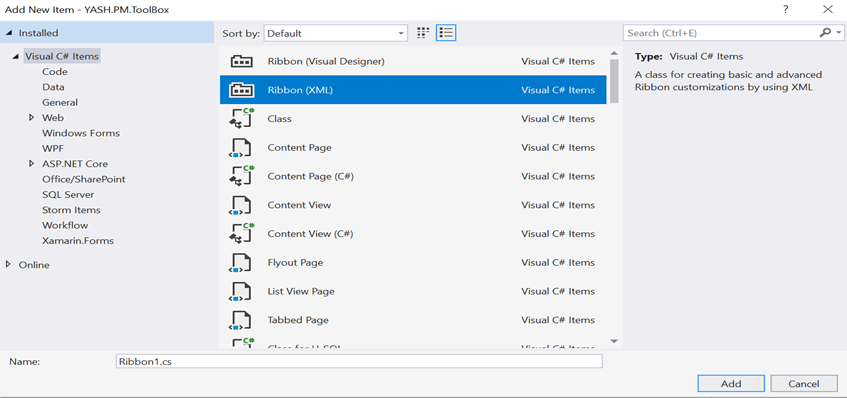Open the Windows Forms category
The image size is (847, 398).
(81, 133)
